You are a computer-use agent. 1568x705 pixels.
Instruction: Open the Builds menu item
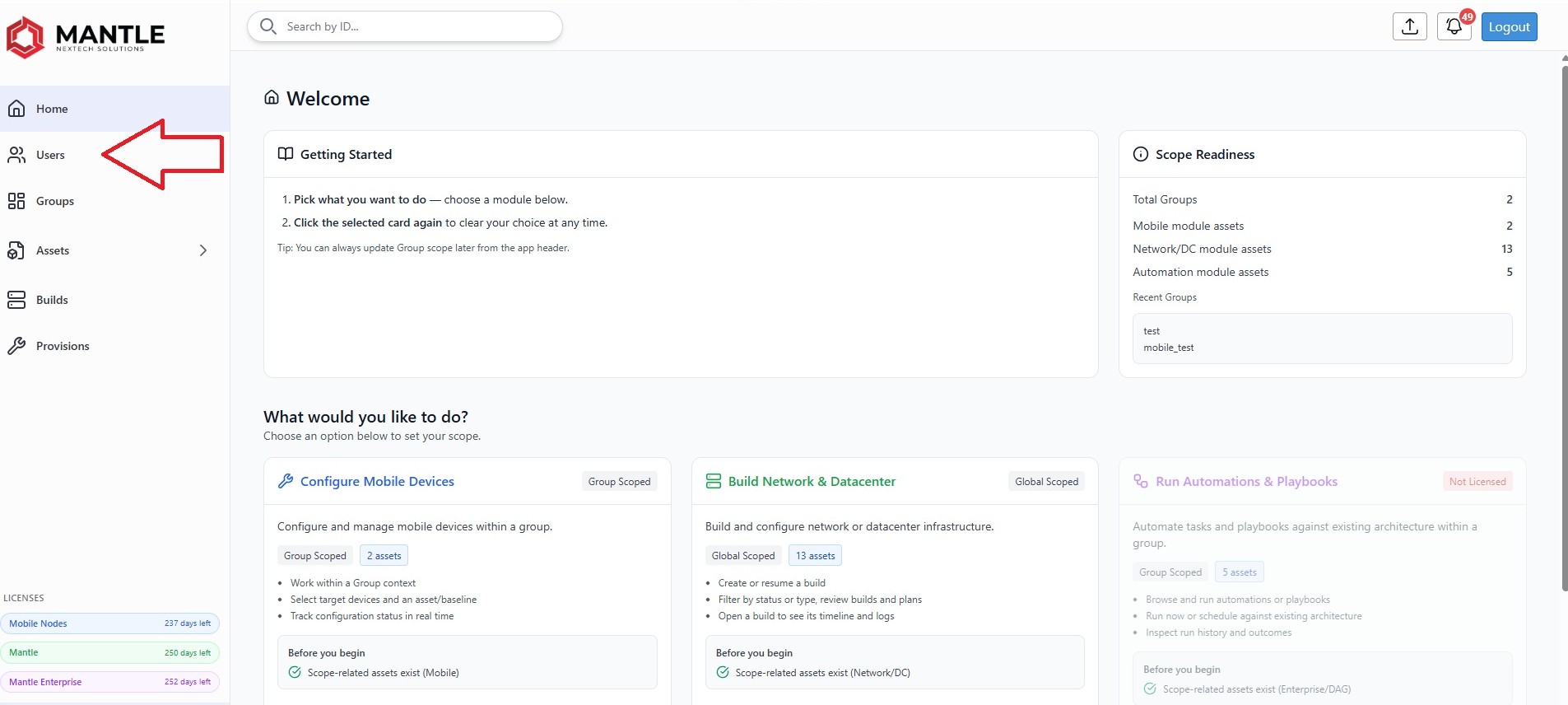coord(114,300)
